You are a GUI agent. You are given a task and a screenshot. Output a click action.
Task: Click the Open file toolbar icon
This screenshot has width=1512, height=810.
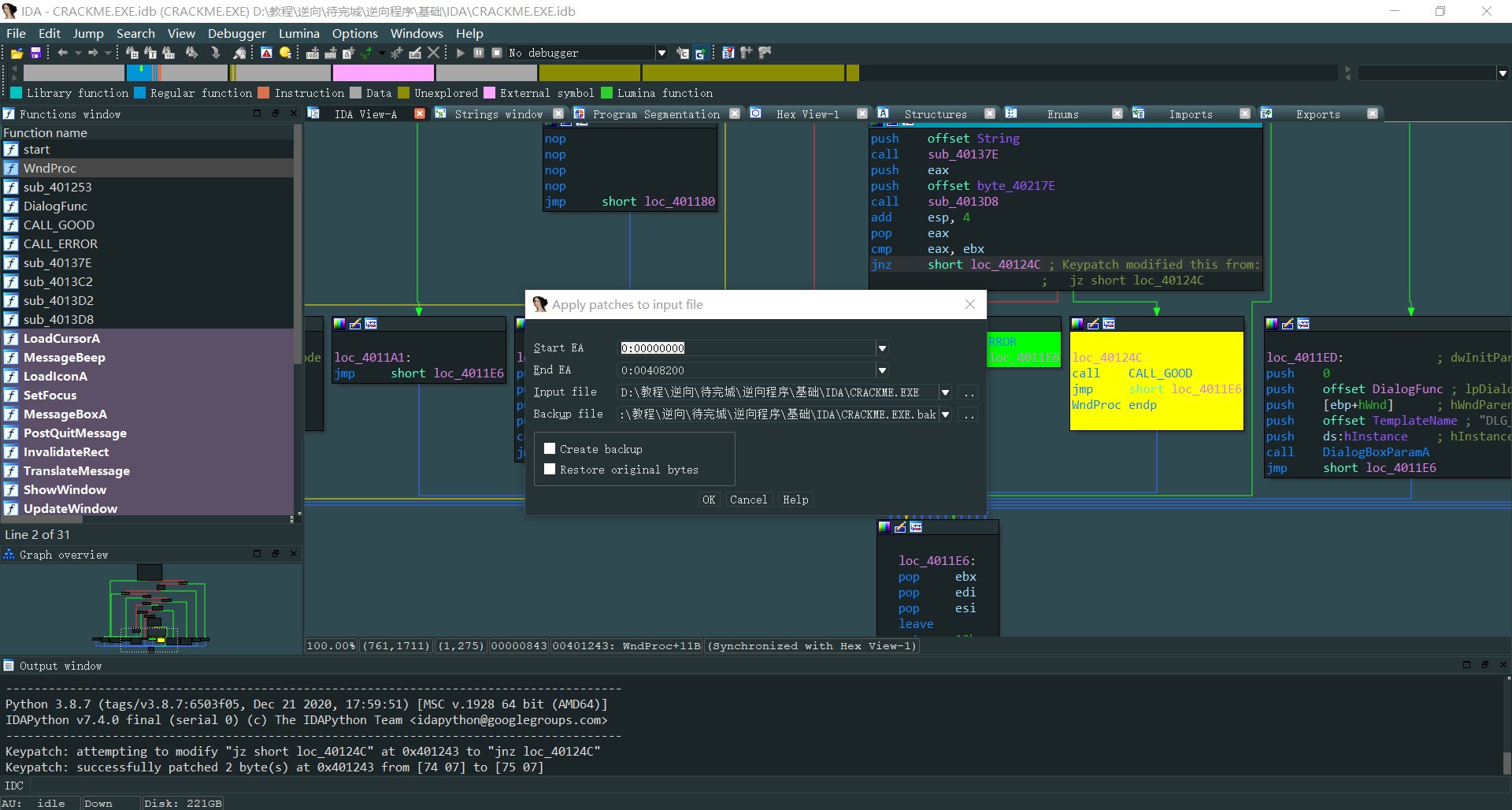(17, 53)
